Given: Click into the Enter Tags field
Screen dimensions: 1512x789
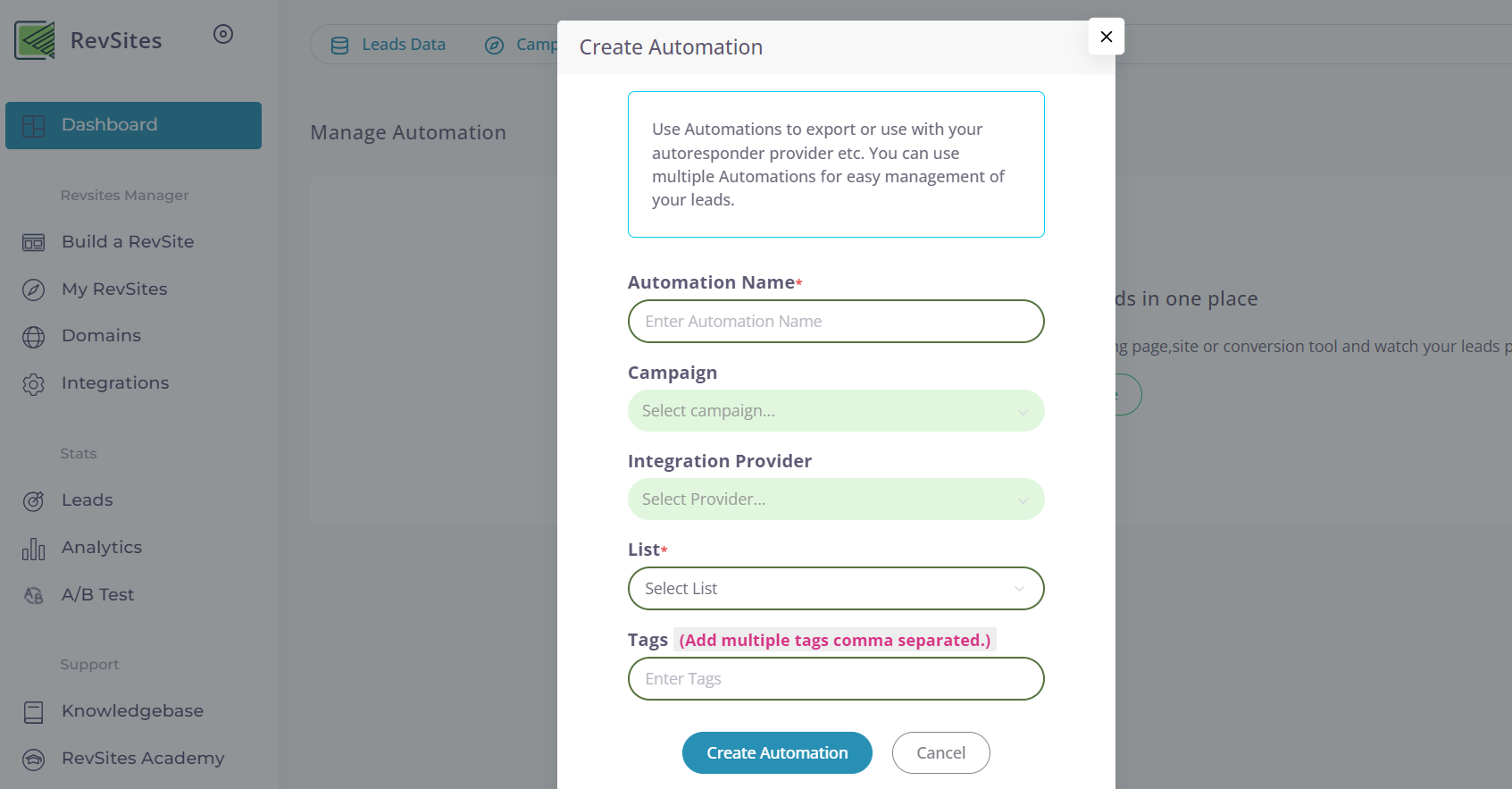Looking at the screenshot, I should (835, 679).
